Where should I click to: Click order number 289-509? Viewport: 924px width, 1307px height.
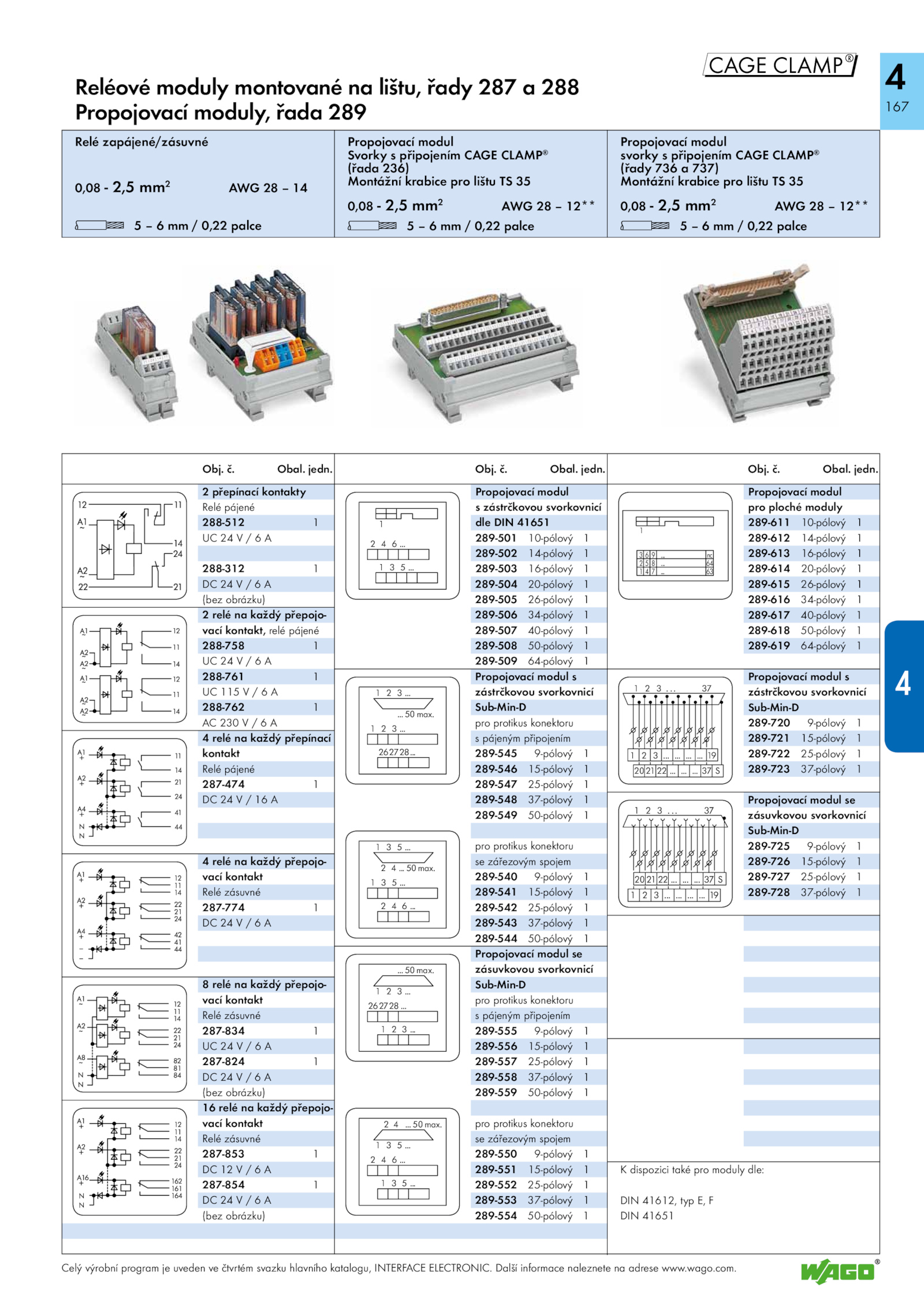coord(496,661)
